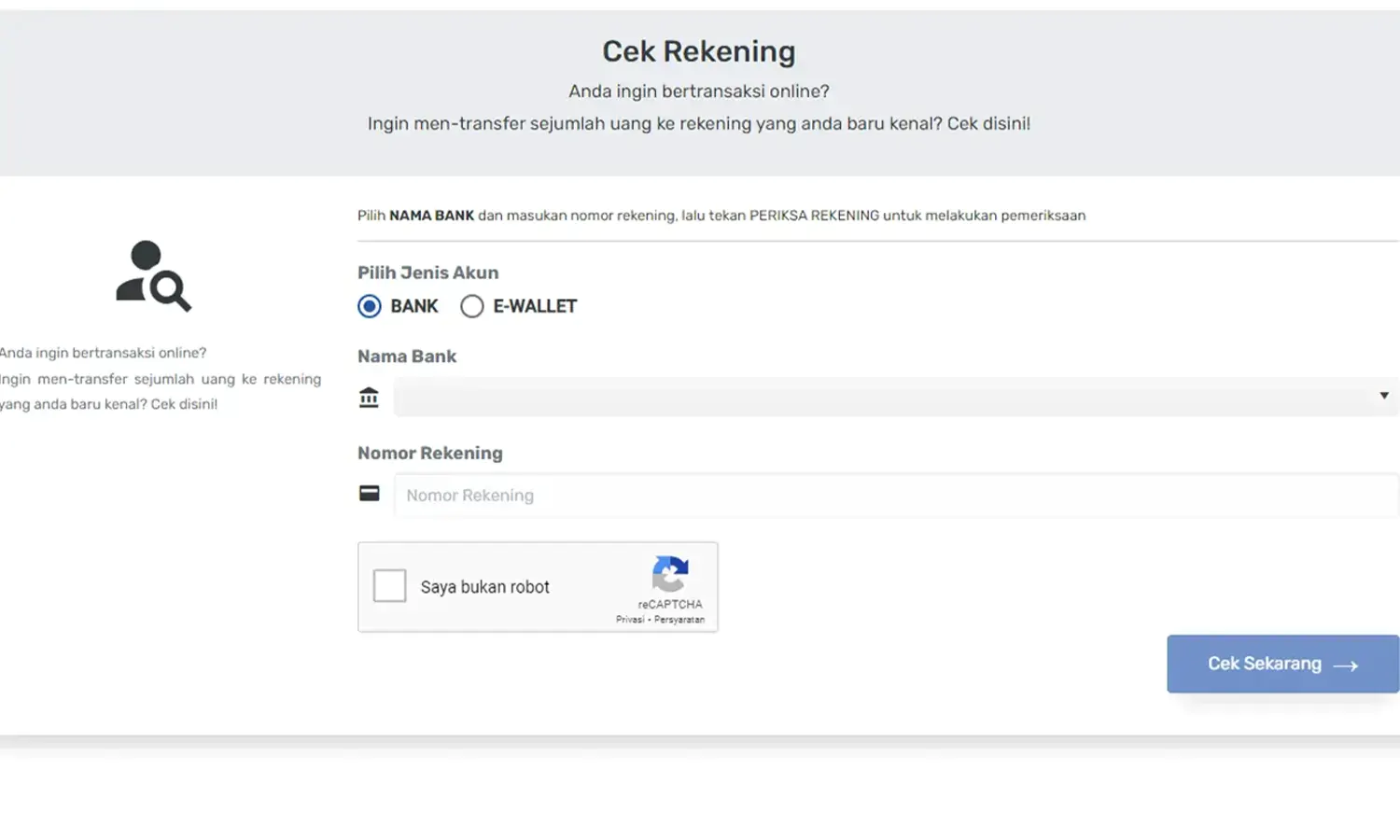Click the Saya bukan robot text

(484, 587)
